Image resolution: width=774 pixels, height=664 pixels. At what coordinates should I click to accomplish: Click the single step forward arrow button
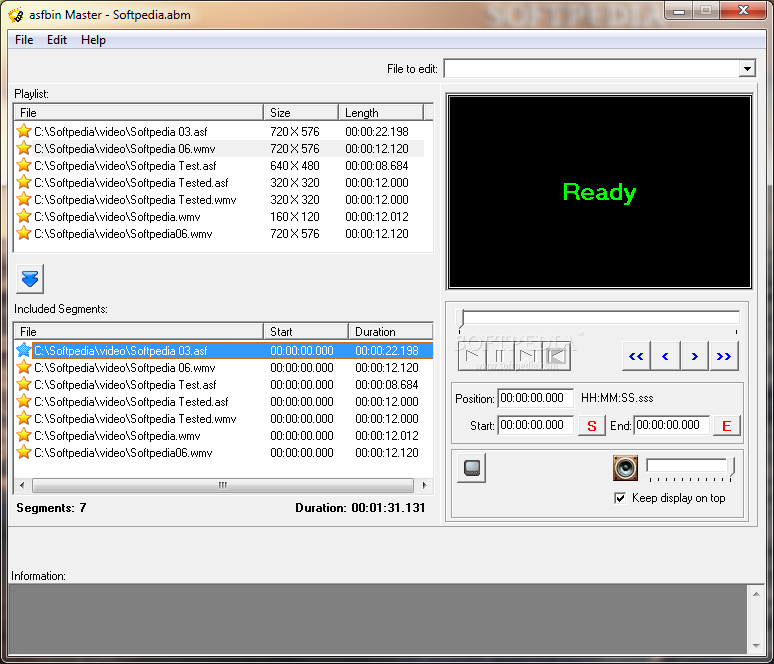coord(695,356)
